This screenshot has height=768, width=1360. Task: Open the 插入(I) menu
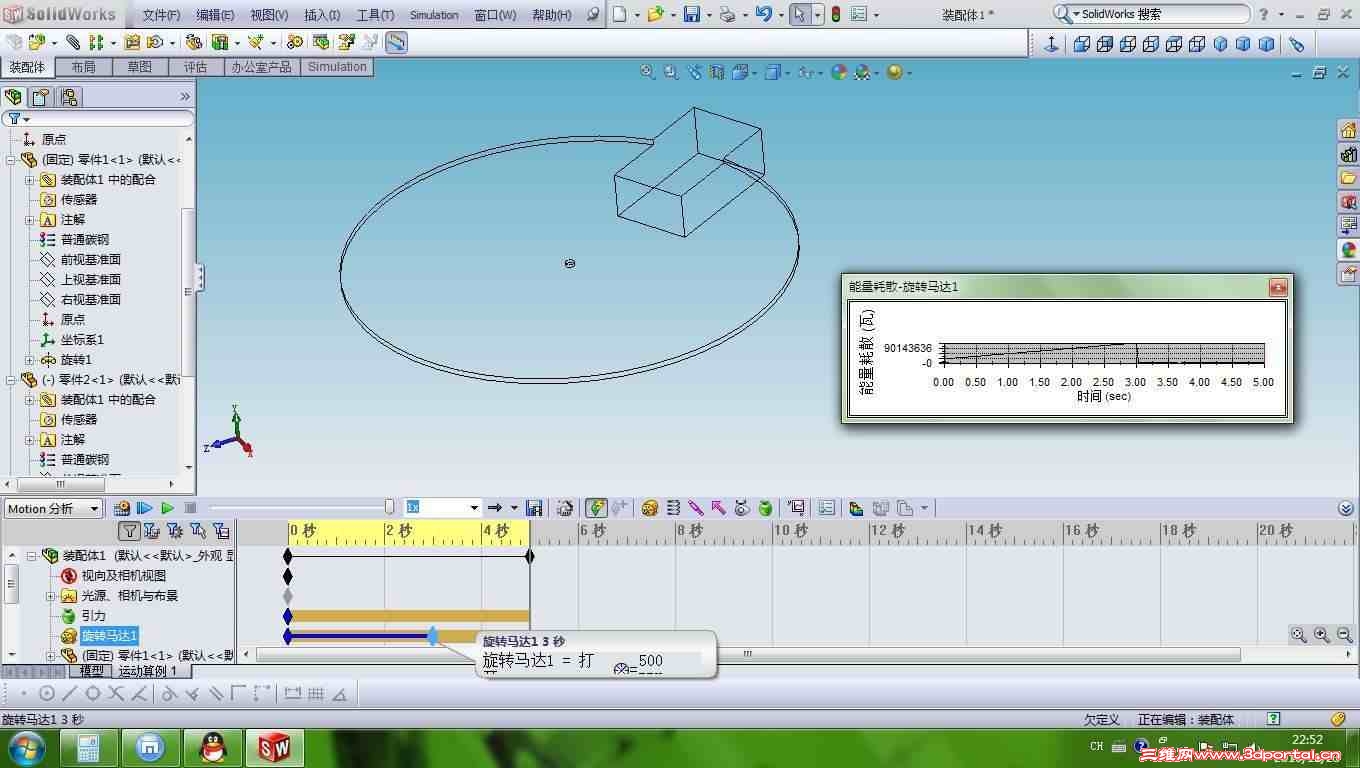pos(322,15)
